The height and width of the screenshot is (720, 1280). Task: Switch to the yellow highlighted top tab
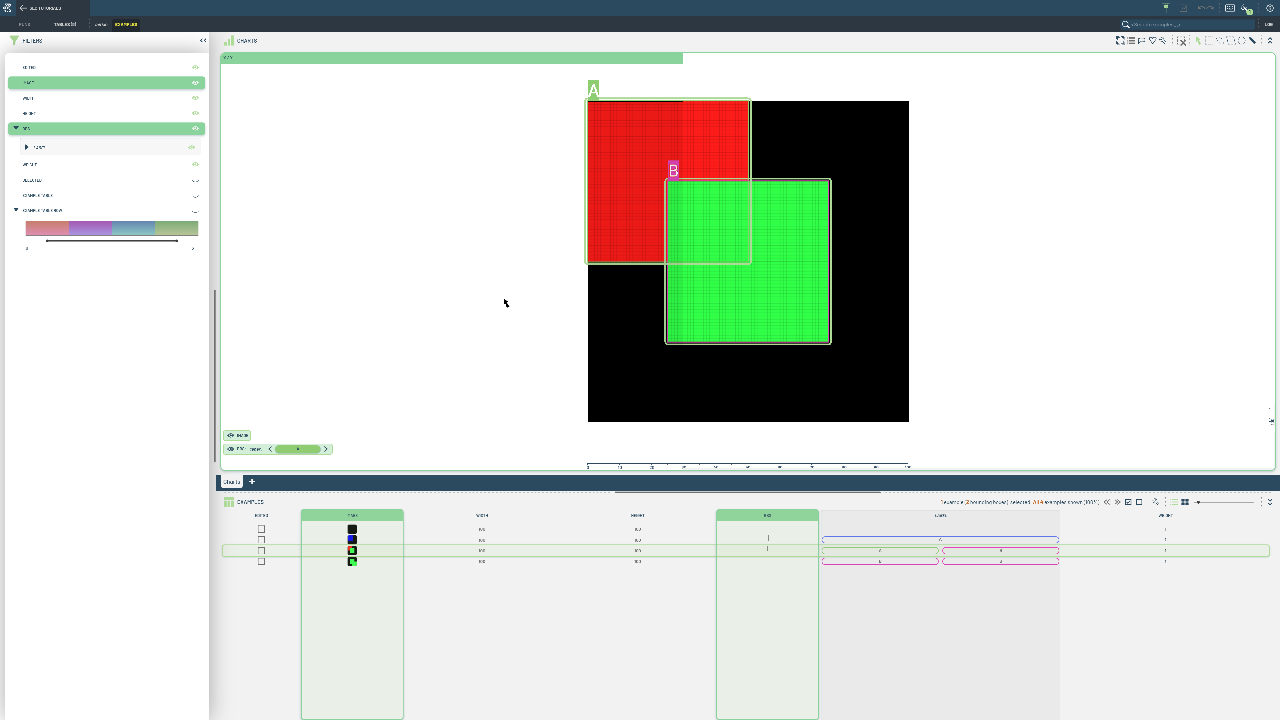[x=126, y=24]
